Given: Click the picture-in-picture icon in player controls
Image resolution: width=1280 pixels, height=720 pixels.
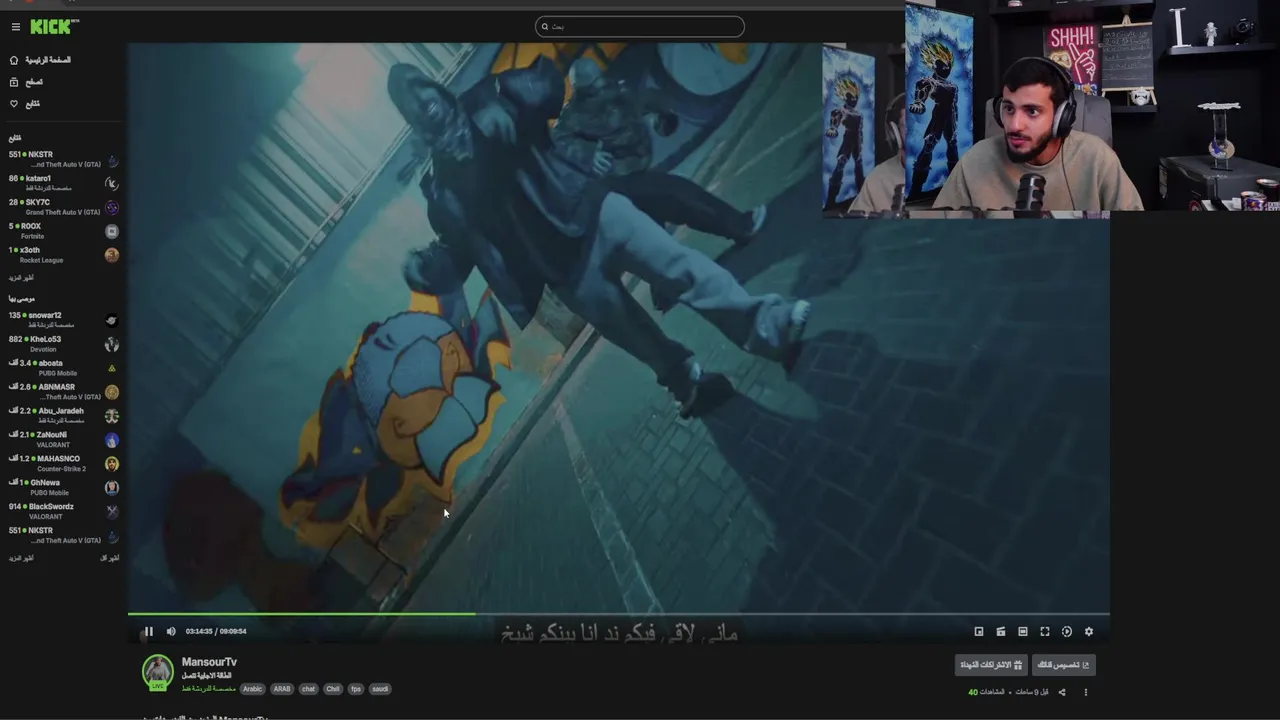Looking at the screenshot, I should click(979, 631).
